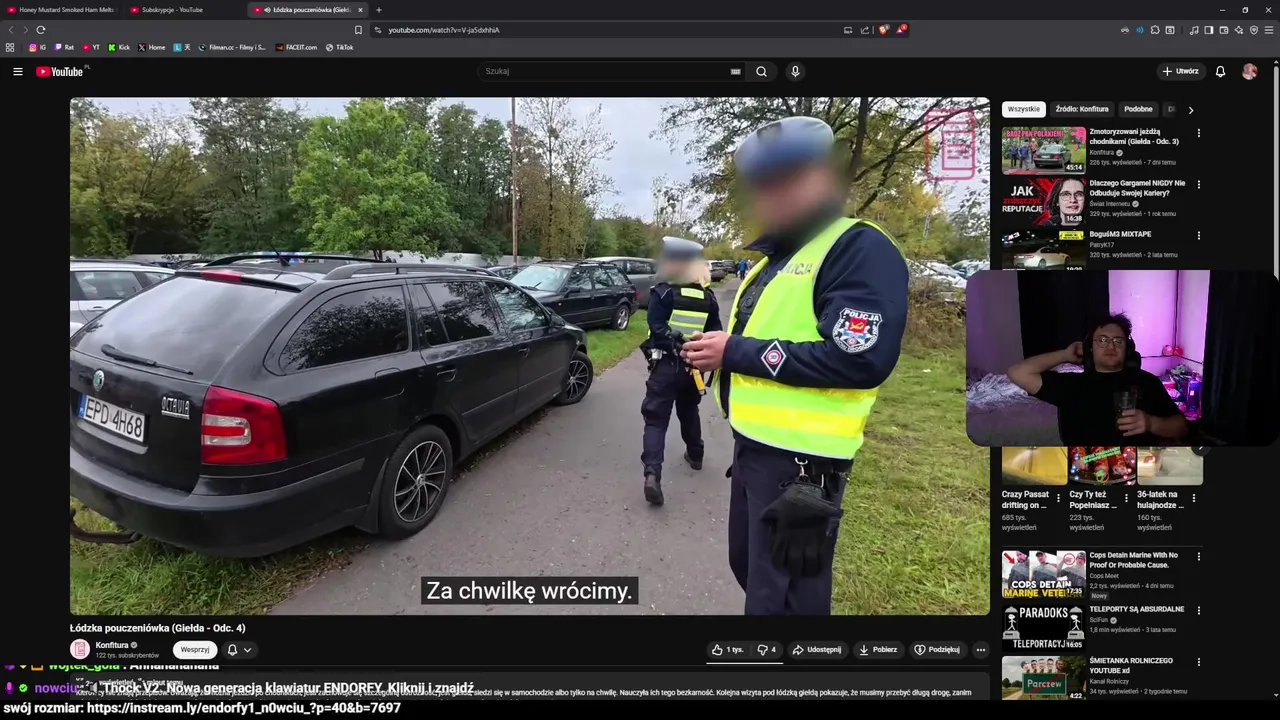Start voice search with microphone icon
The height and width of the screenshot is (720, 1280).
tap(795, 71)
